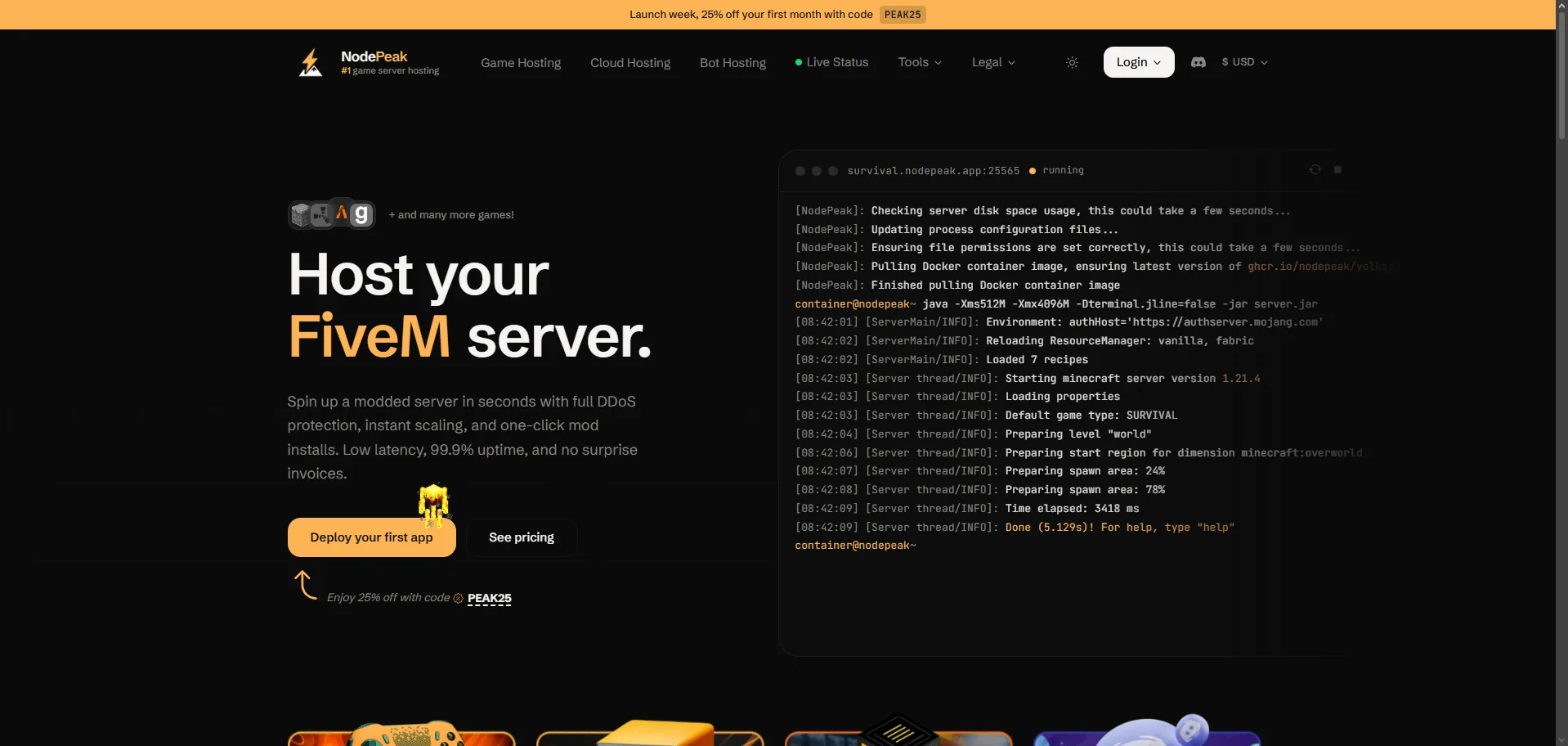Click the yellow cube card thumbnail
The height and width of the screenshot is (746, 1568).
[650, 733]
